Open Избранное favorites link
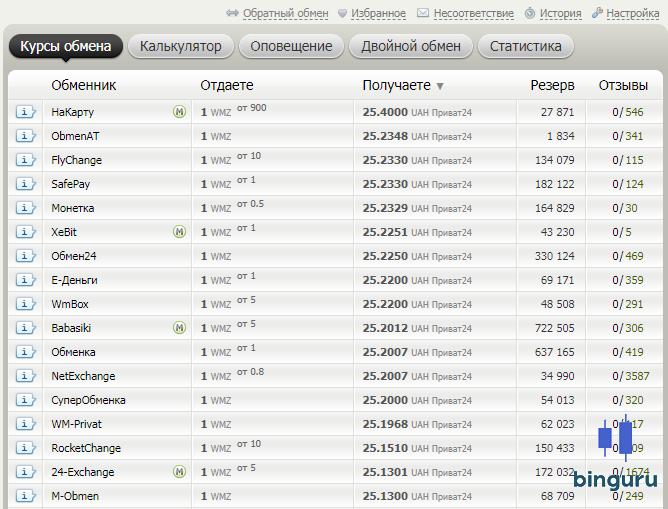Viewport: 668px width, 509px height. 378,14
